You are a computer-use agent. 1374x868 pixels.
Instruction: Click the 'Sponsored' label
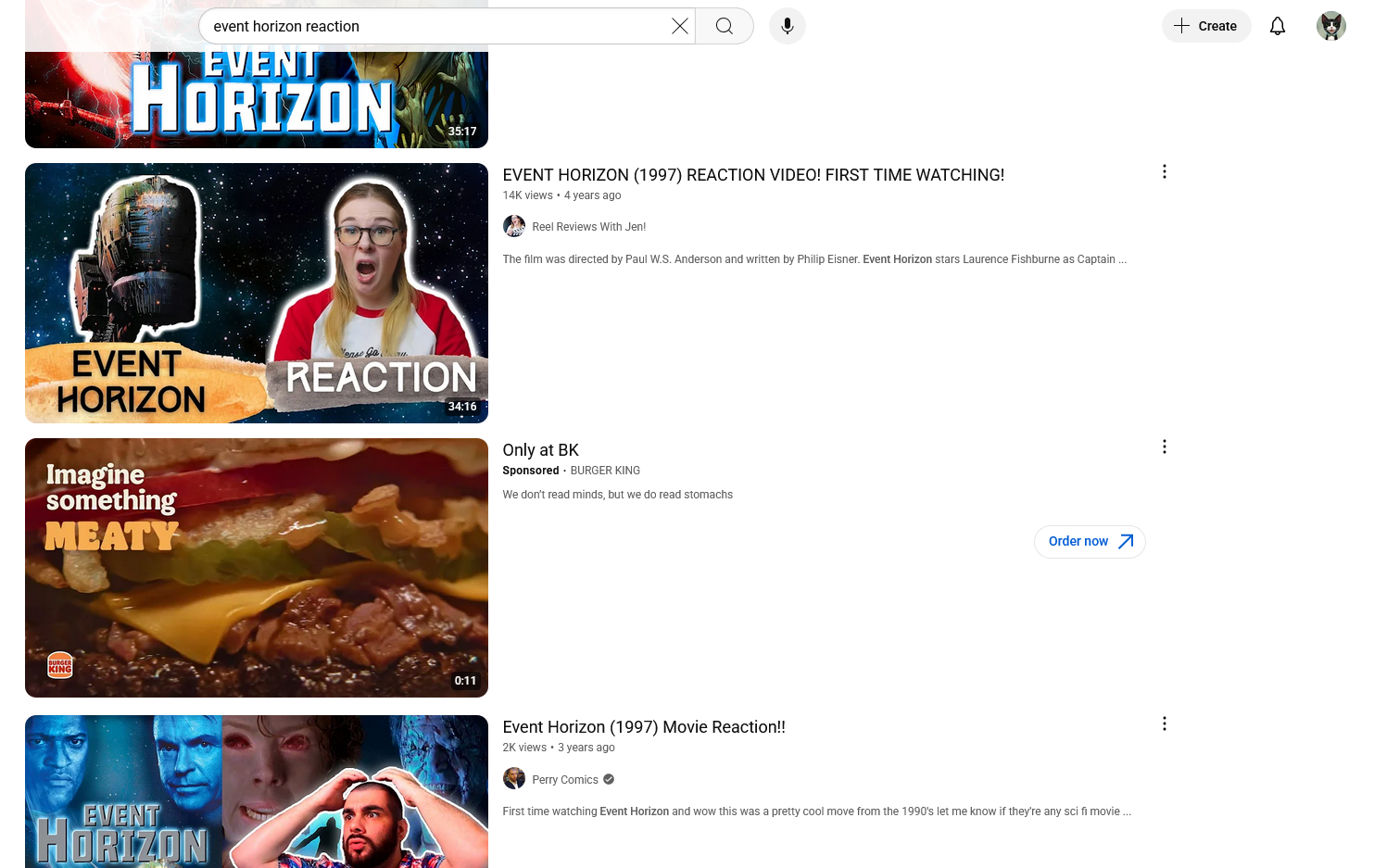[x=531, y=471]
